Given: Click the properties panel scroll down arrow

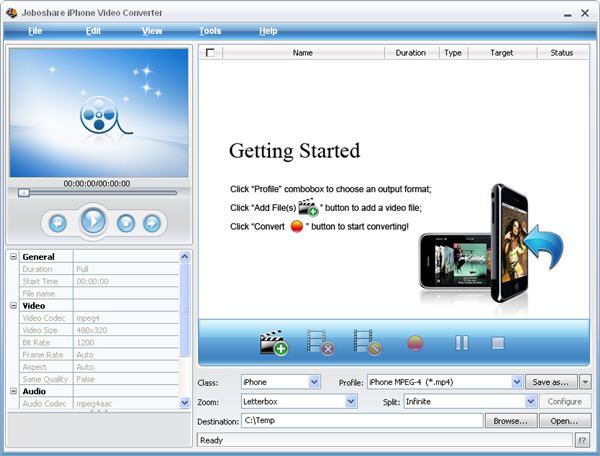Looking at the screenshot, I should tap(184, 402).
